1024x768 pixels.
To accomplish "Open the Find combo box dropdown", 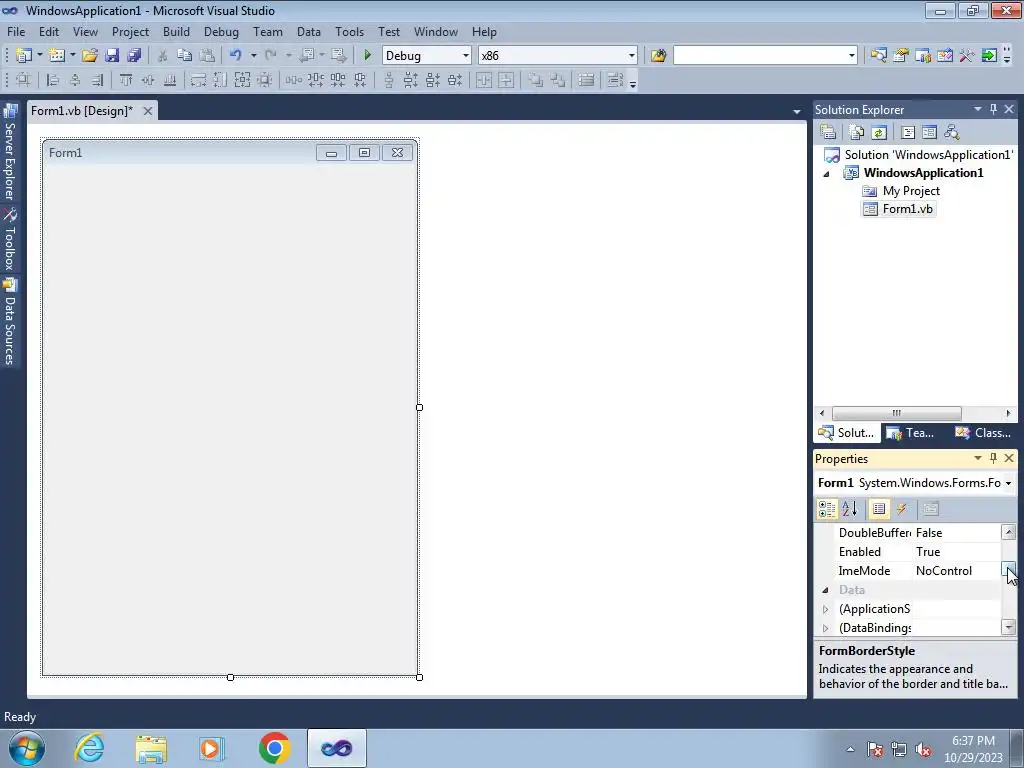I will 852,56.
